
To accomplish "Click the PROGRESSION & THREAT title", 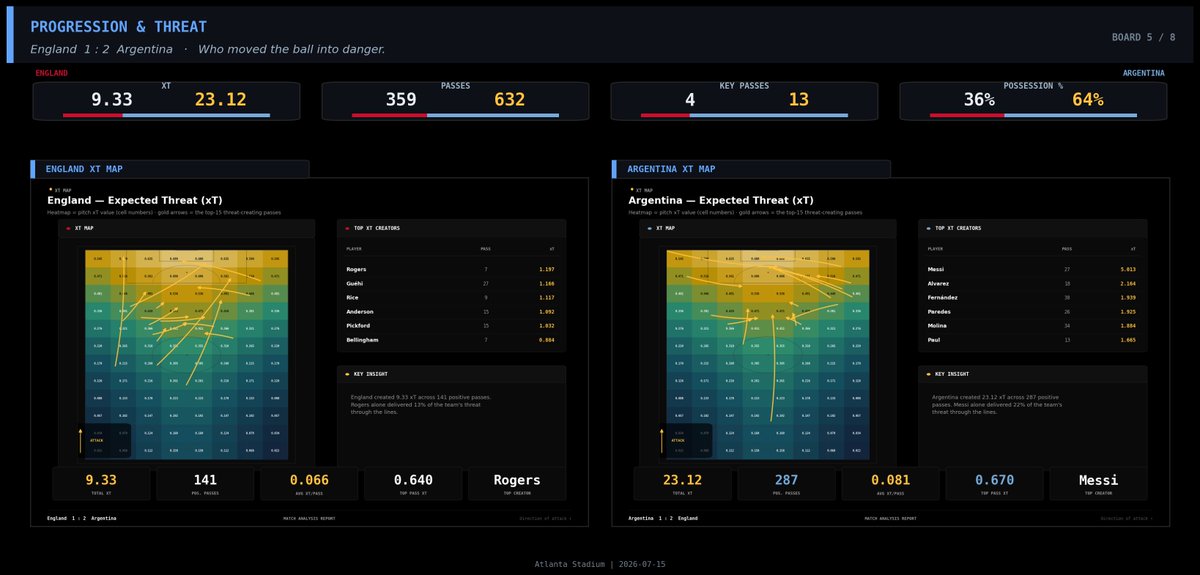I will click(x=119, y=27).
